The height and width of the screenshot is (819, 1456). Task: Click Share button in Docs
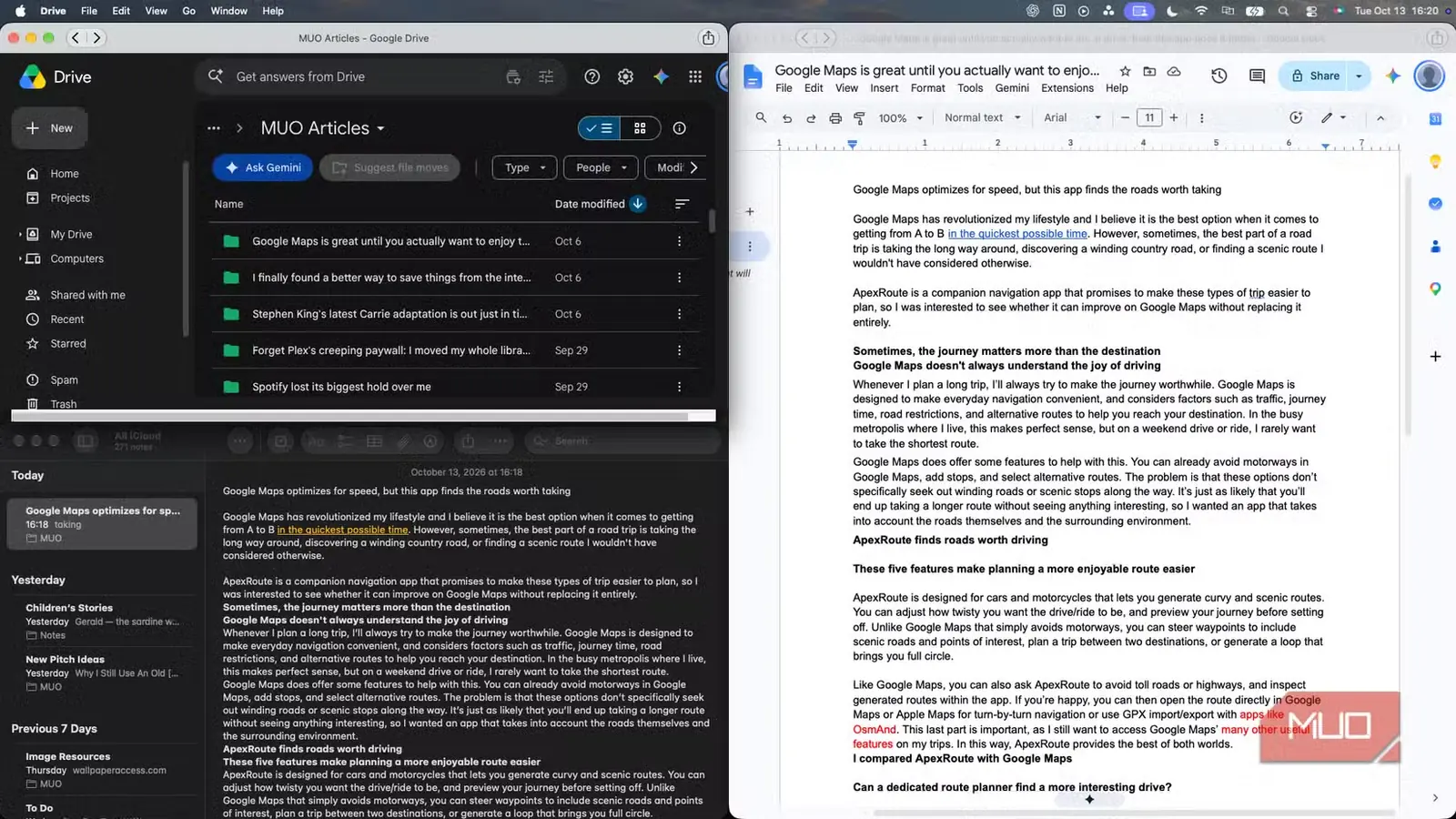point(1315,76)
